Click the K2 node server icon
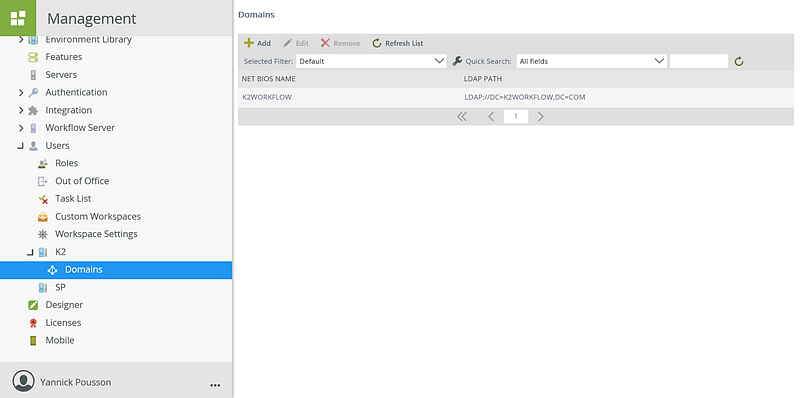Screen dimensions: 800x398 click(43, 252)
